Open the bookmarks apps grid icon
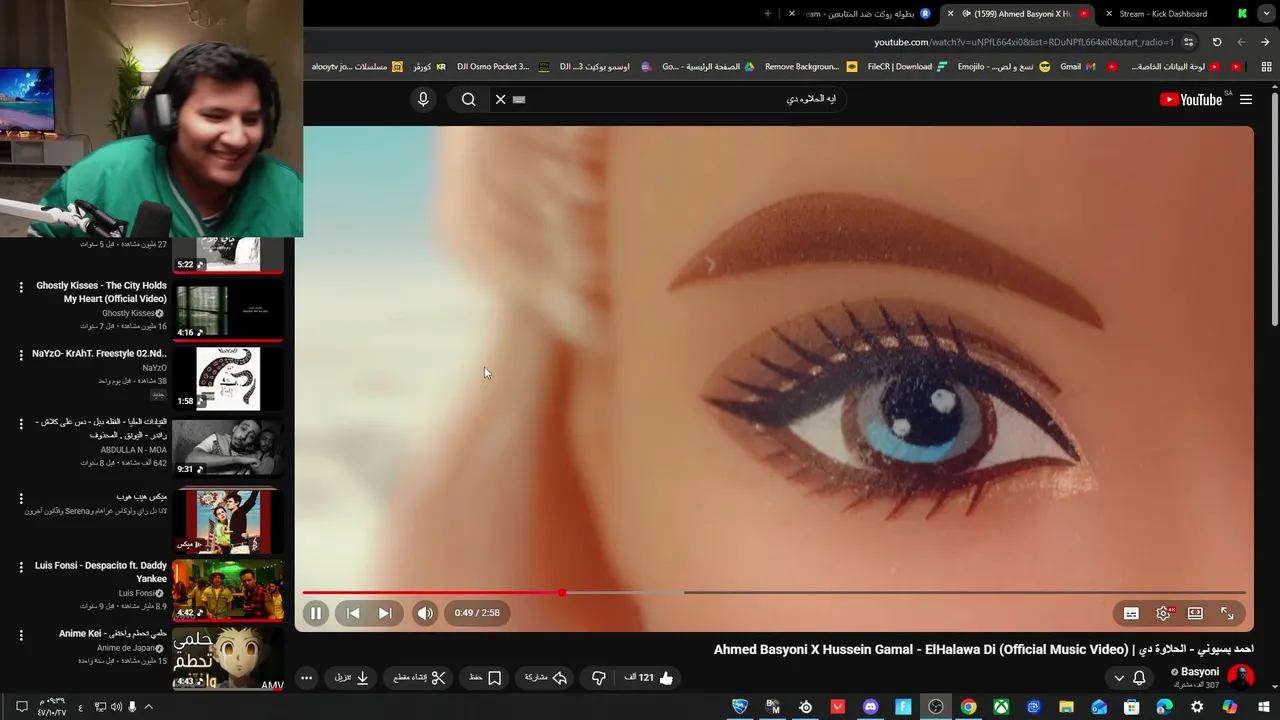 1266,67
